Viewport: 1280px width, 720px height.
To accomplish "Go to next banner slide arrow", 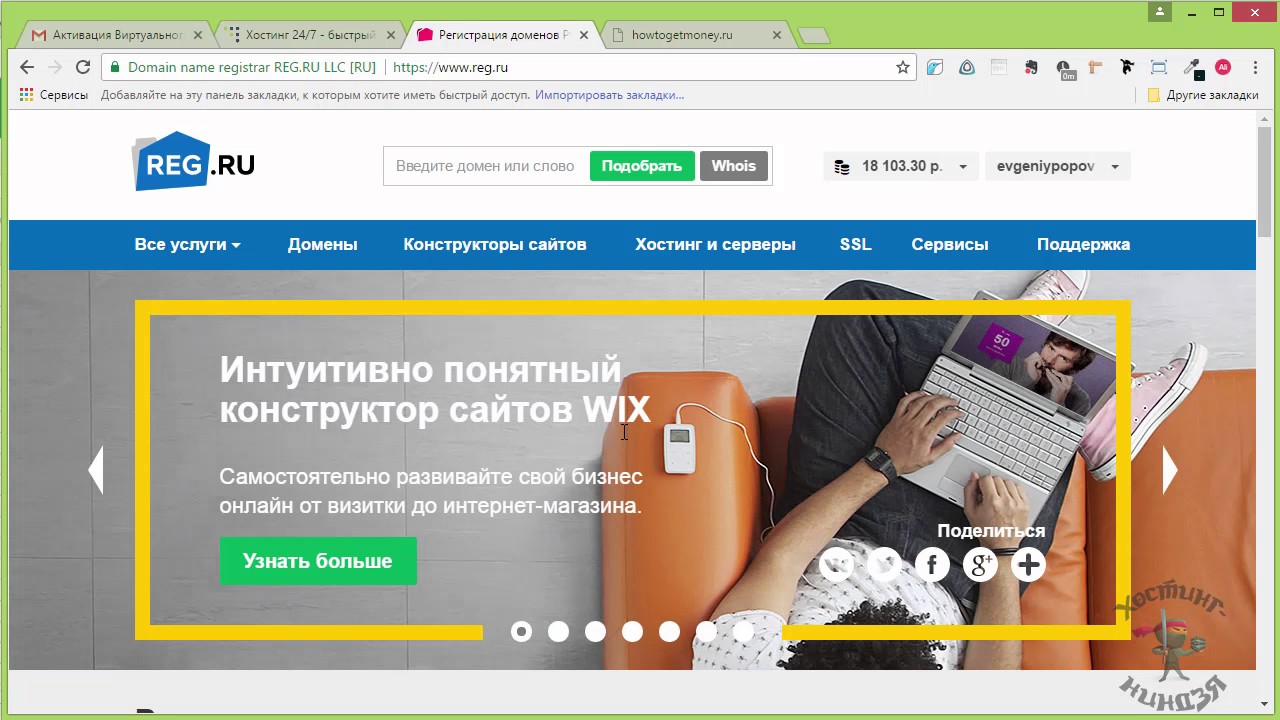I will (x=1170, y=470).
